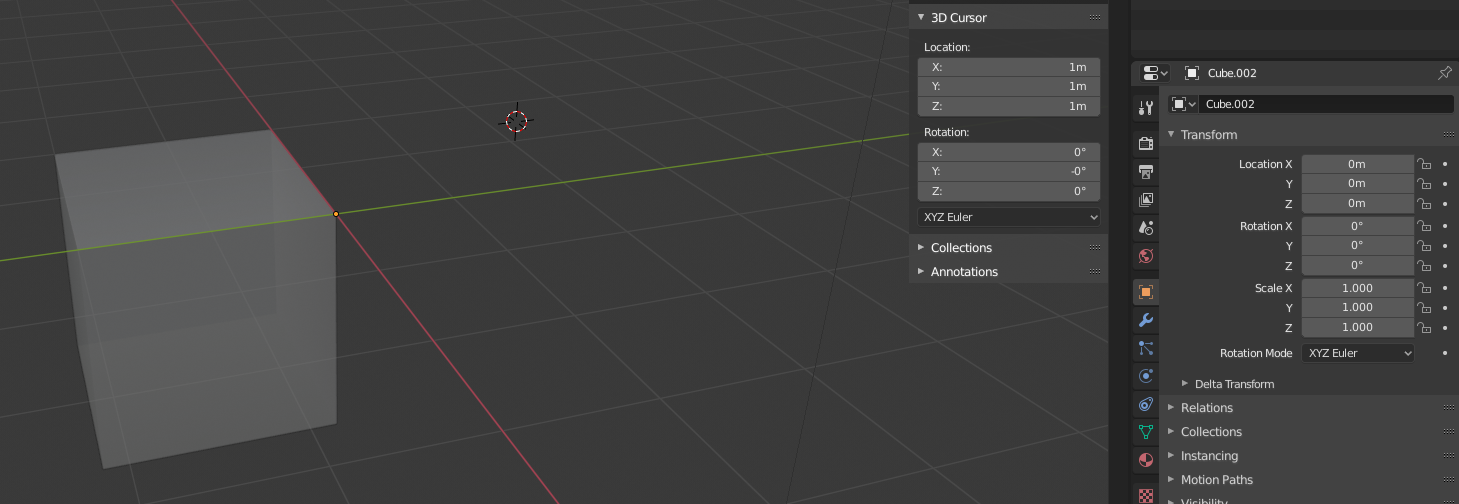Open the Output properties tab
The width and height of the screenshot is (1459, 504).
tap(1146, 172)
